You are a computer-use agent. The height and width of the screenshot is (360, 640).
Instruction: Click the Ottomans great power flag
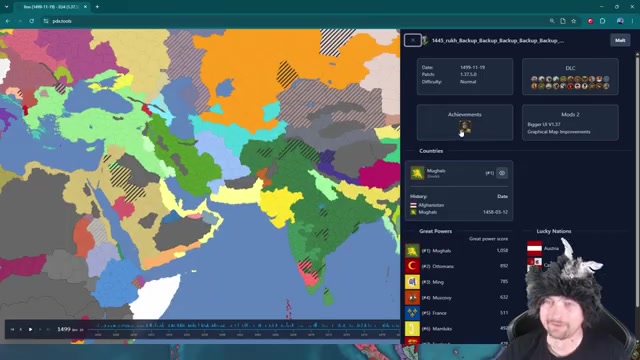pos(412,266)
